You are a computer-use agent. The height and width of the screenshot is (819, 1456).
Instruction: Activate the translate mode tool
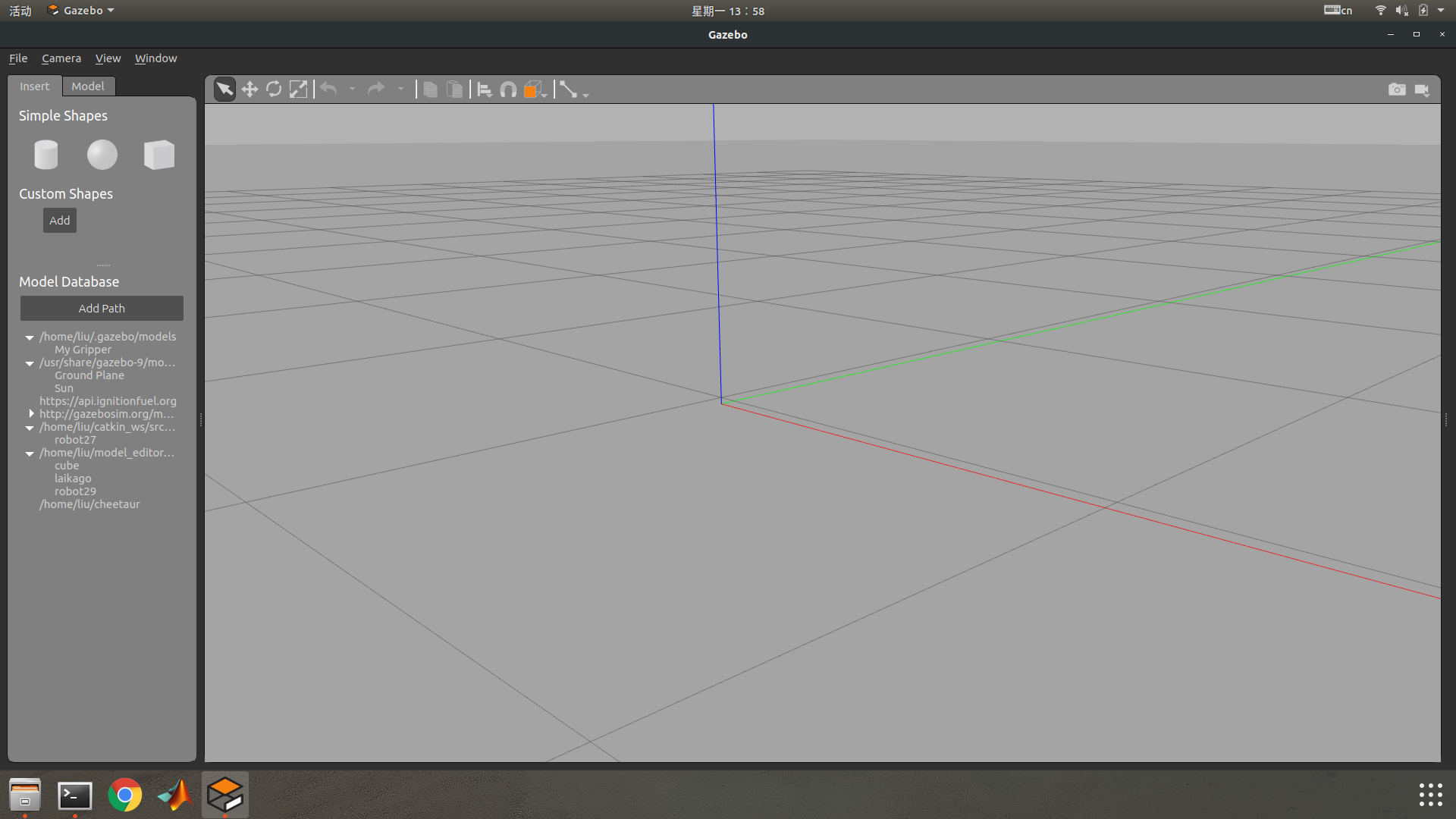pyautogui.click(x=249, y=89)
